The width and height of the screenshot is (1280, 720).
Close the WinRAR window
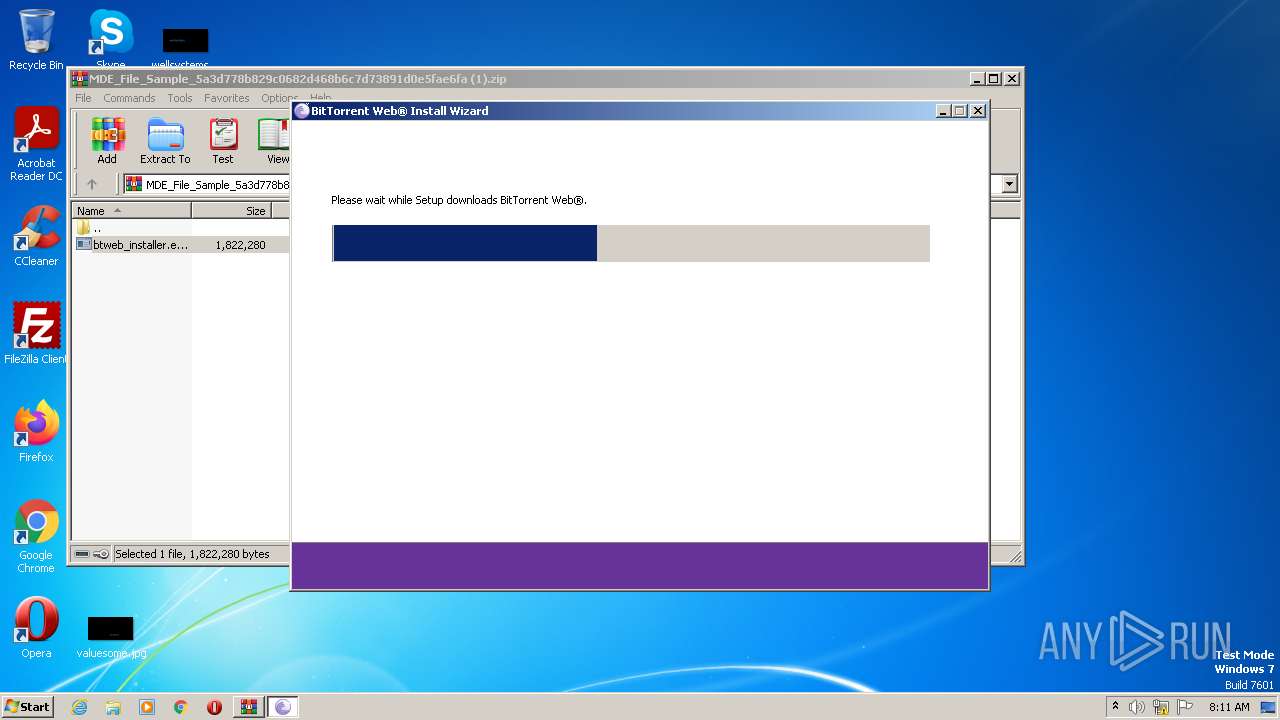pyautogui.click(x=1012, y=79)
